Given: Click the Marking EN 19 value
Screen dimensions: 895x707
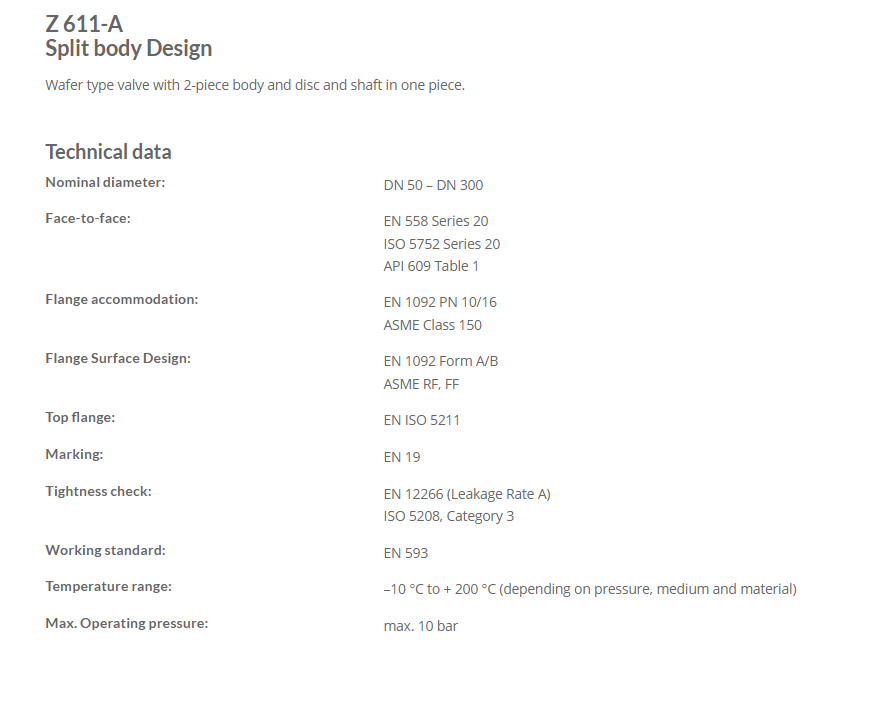Looking at the screenshot, I should [x=402, y=457].
